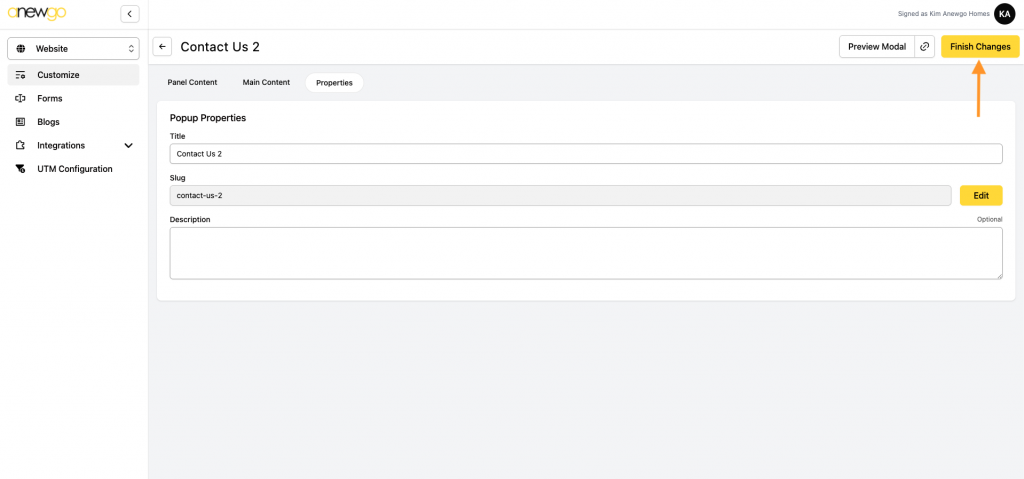The image size is (1024, 479).
Task: Click into the Title input field
Action: pyautogui.click(x=585, y=154)
